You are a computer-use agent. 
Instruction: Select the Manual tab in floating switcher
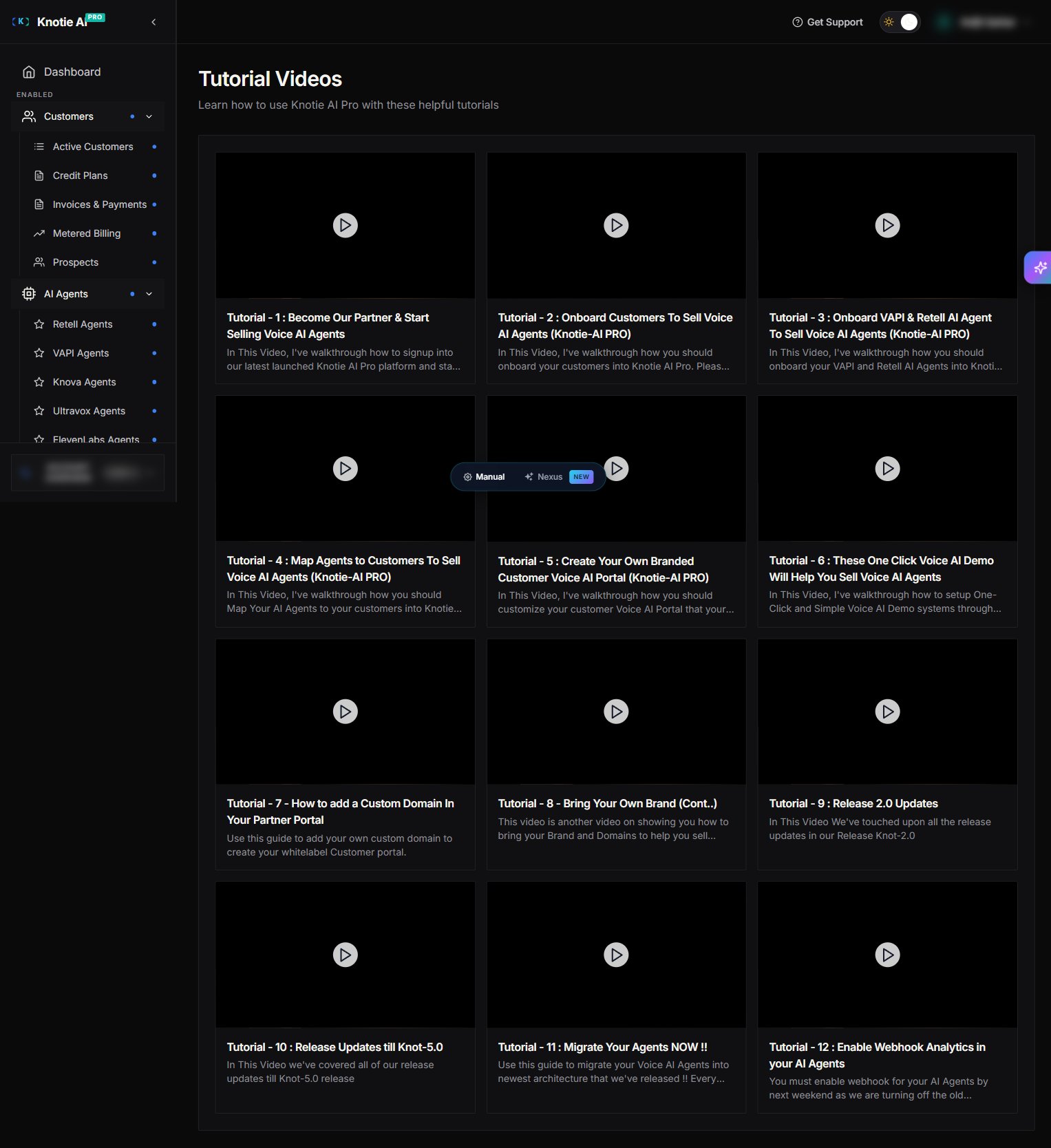click(x=484, y=477)
